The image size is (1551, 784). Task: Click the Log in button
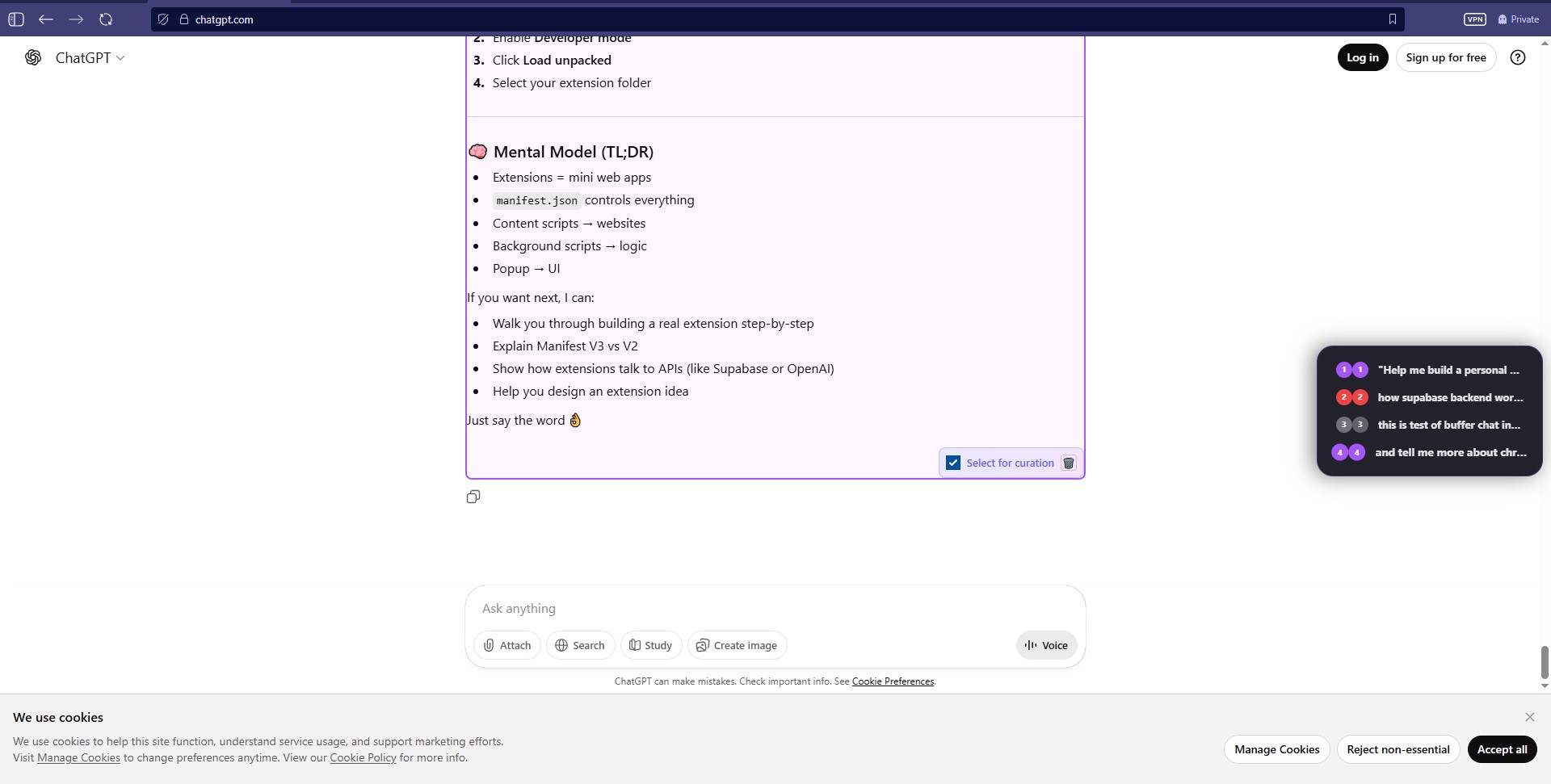tap(1363, 57)
